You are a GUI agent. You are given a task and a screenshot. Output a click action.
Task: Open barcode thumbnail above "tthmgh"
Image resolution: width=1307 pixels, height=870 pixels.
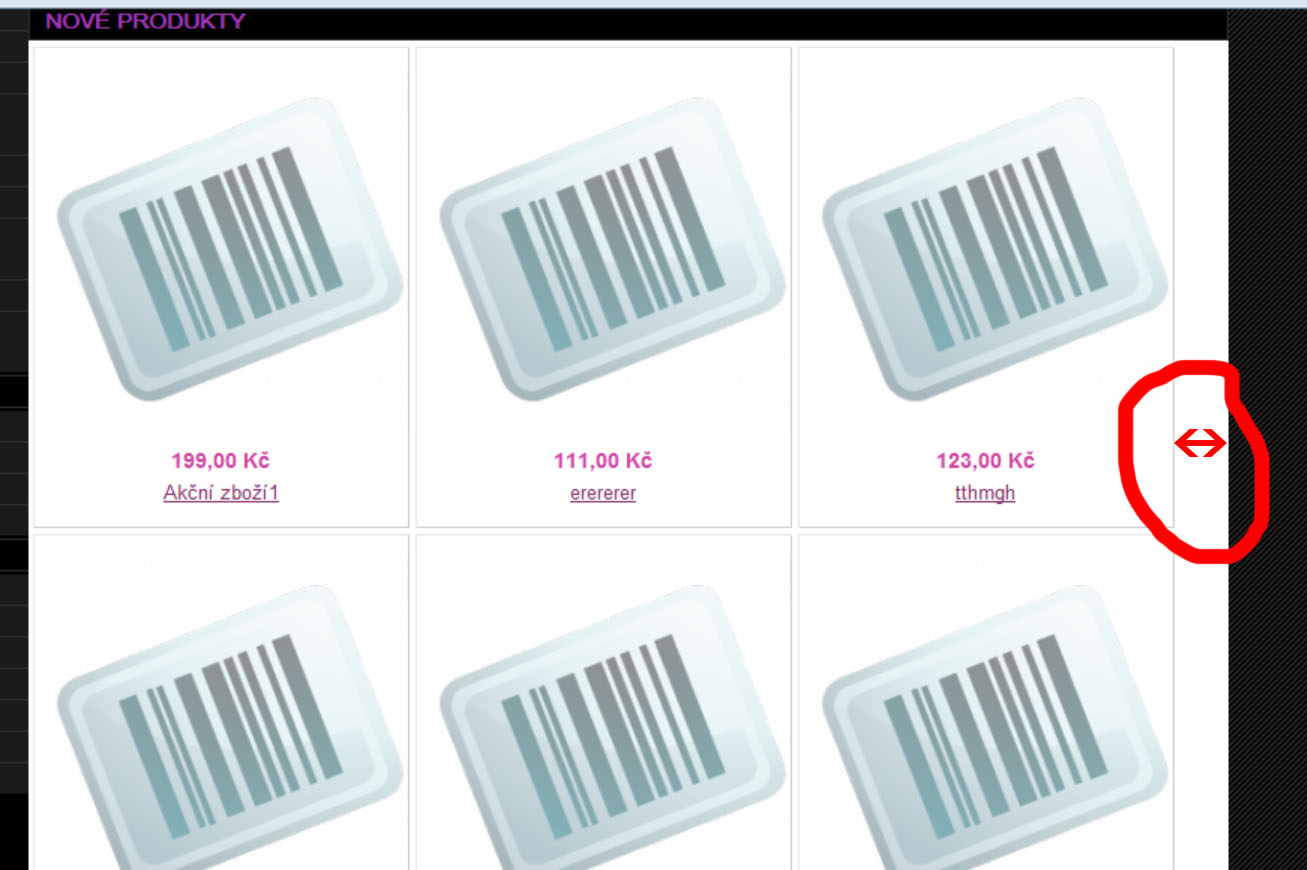pos(994,248)
